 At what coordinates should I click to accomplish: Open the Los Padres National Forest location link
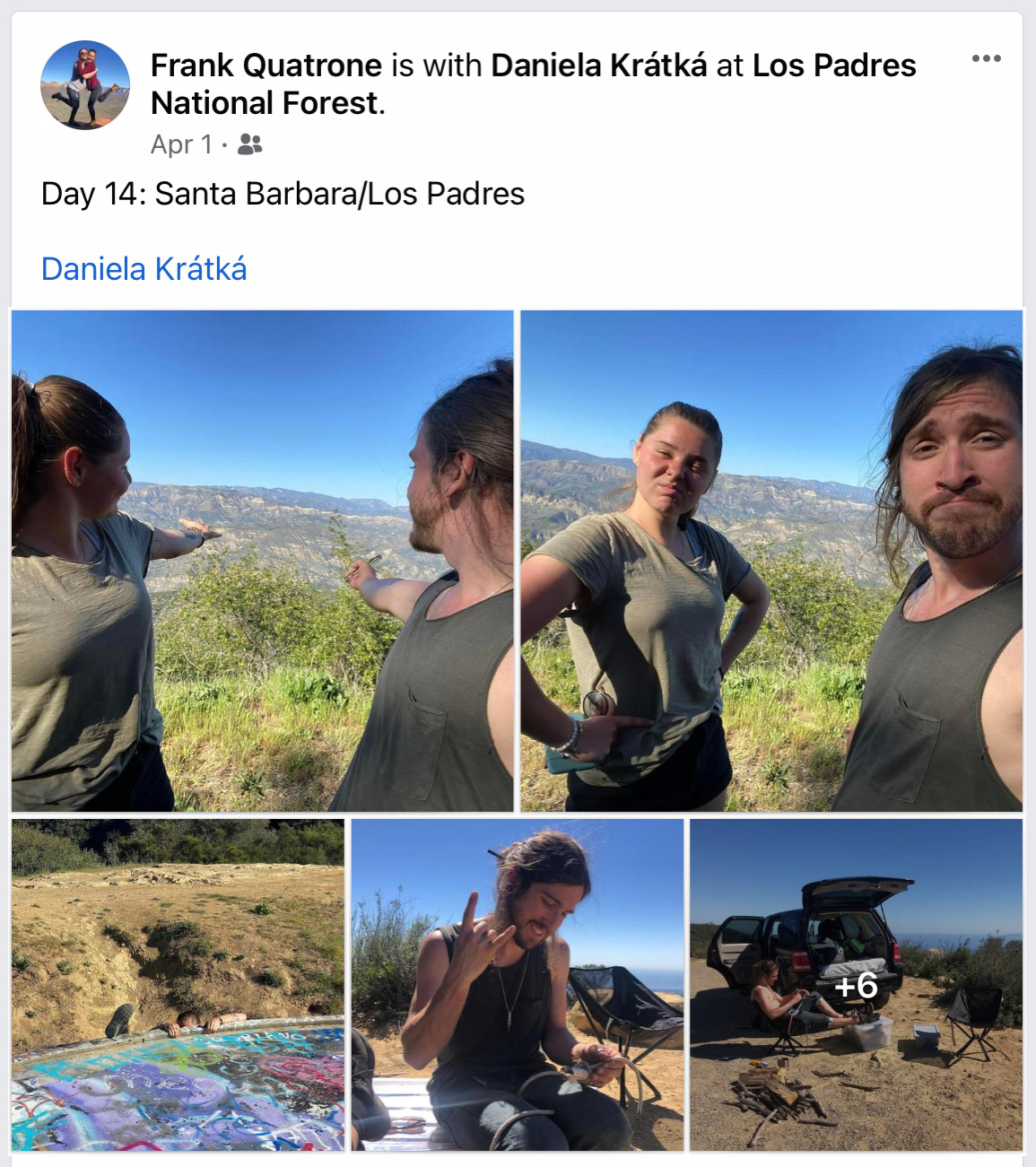pos(534,84)
